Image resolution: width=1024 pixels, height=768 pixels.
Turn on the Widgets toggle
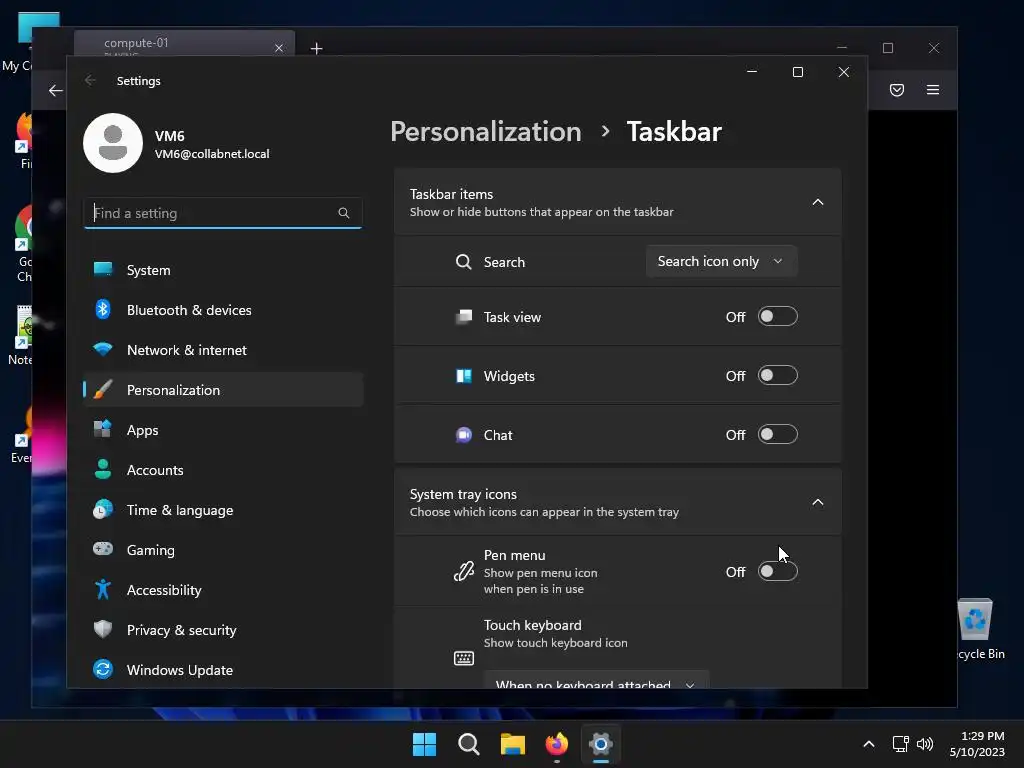point(777,376)
